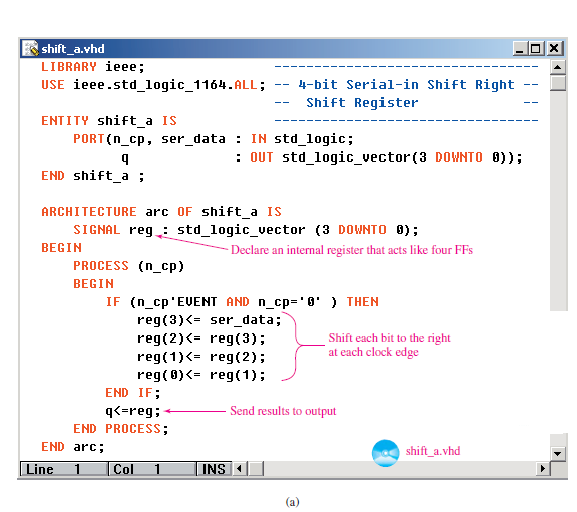Click the line reg(0)<= reg(1);
The width and height of the screenshot is (577, 512).
click(x=201, y=375)
